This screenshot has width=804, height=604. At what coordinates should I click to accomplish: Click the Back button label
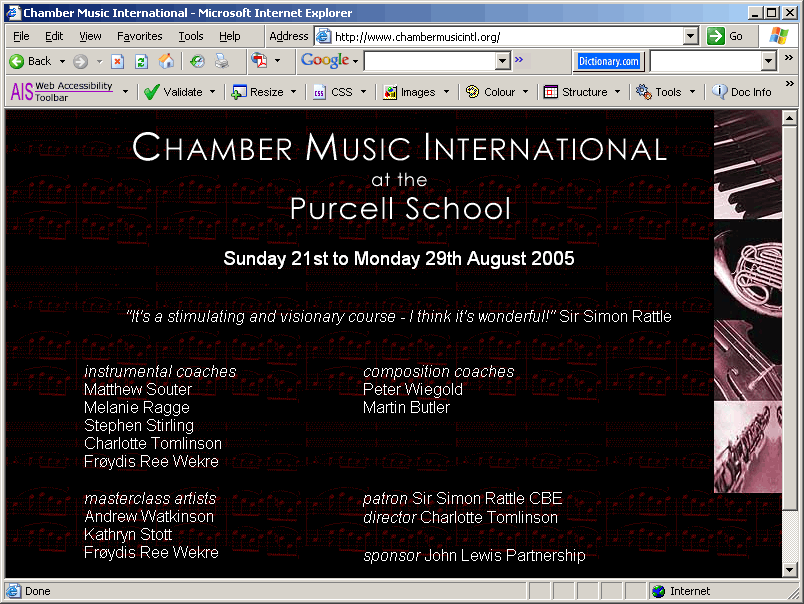coord(39,62)
